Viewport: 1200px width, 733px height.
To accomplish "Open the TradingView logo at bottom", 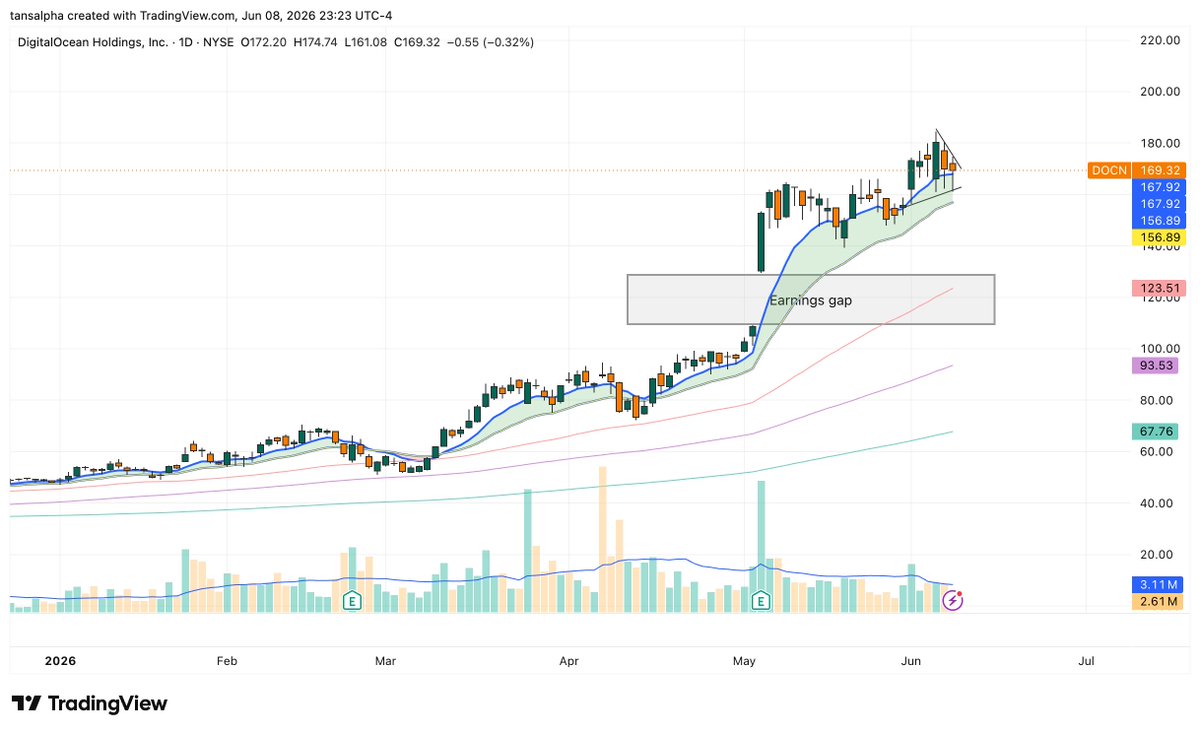I will (89, 703).
